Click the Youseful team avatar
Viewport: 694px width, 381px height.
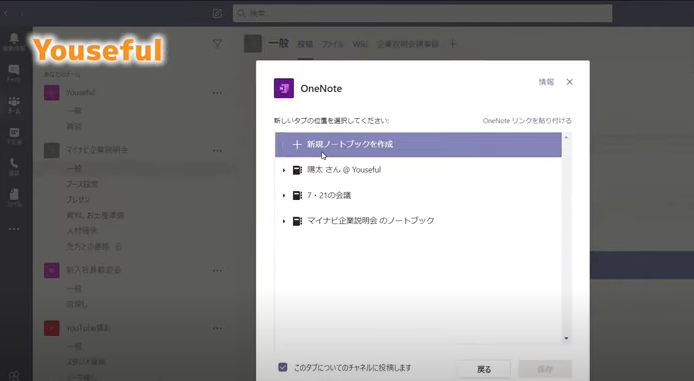[51, 92]
